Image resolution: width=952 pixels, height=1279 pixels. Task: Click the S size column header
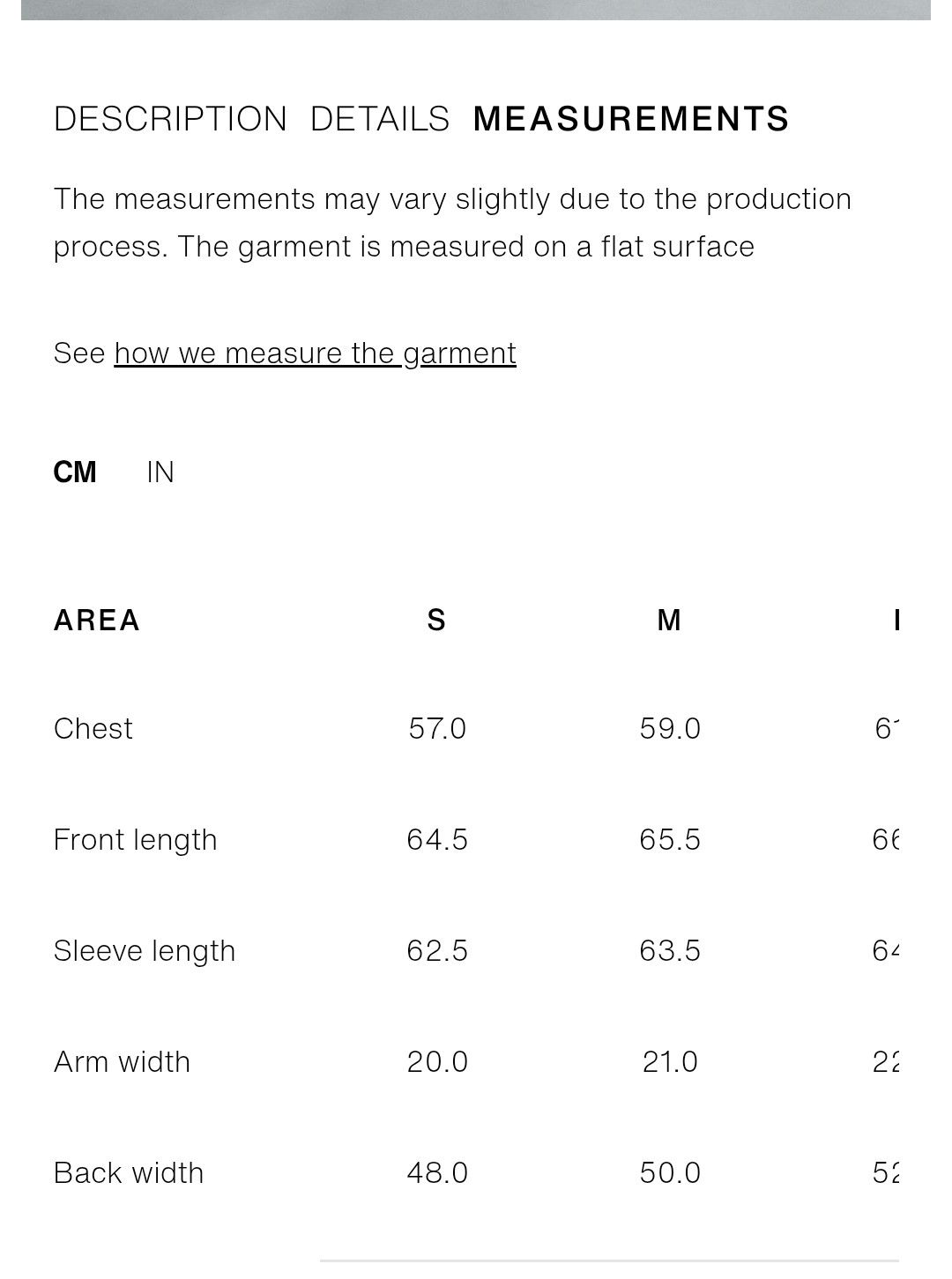coord(436,621)
